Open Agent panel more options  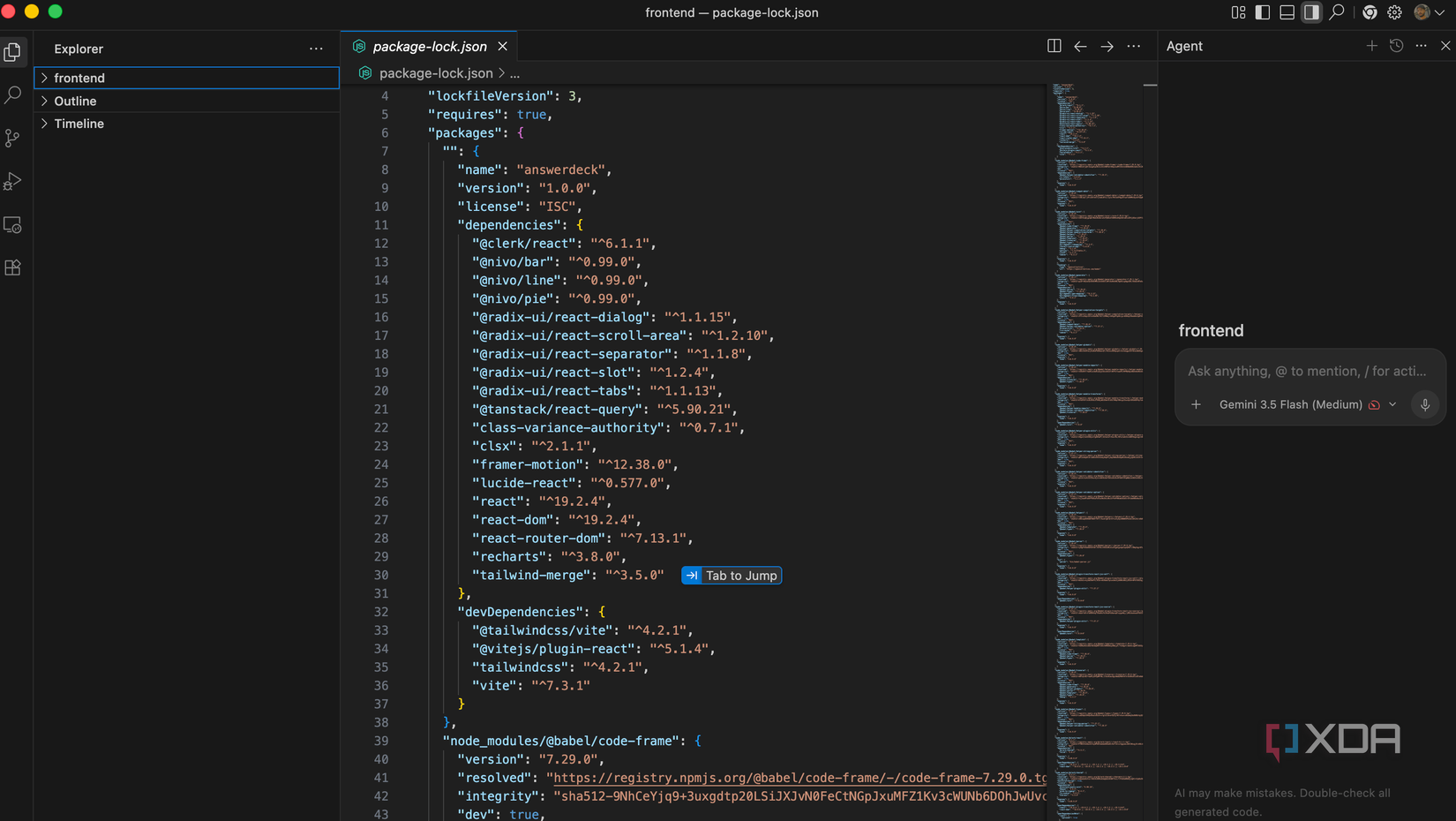pyautogui.click(x=1421, y=46)
